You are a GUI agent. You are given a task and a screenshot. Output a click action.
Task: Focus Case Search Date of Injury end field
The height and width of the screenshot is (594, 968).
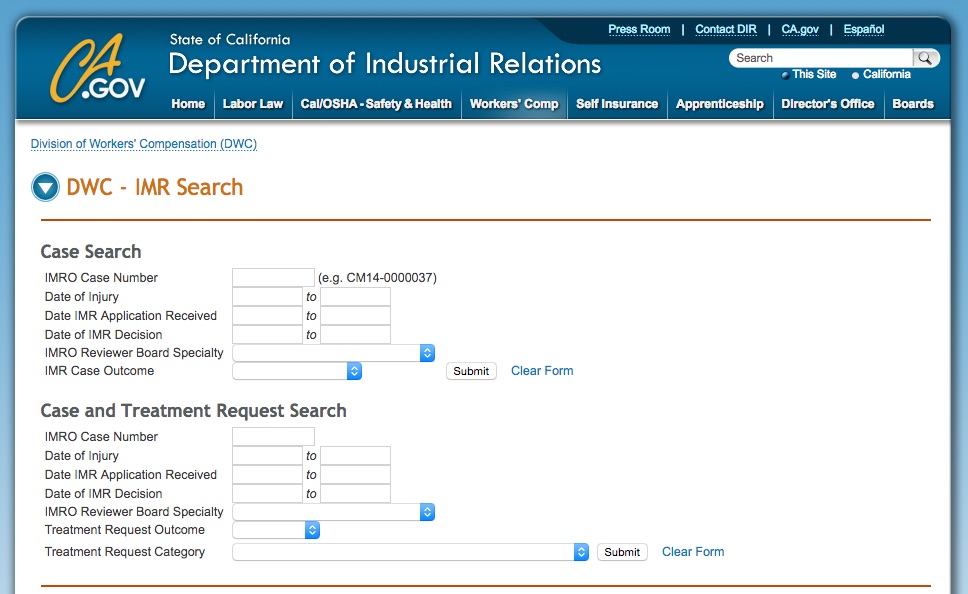pyautogui.click(x=356, y=297)
